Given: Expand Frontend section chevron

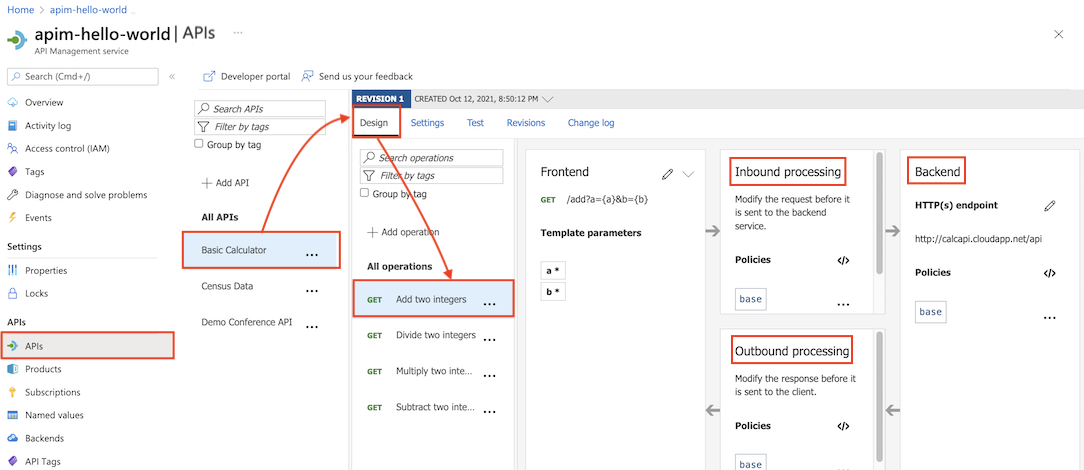Looking at the screenshot, I should click(x=688, y=174).
